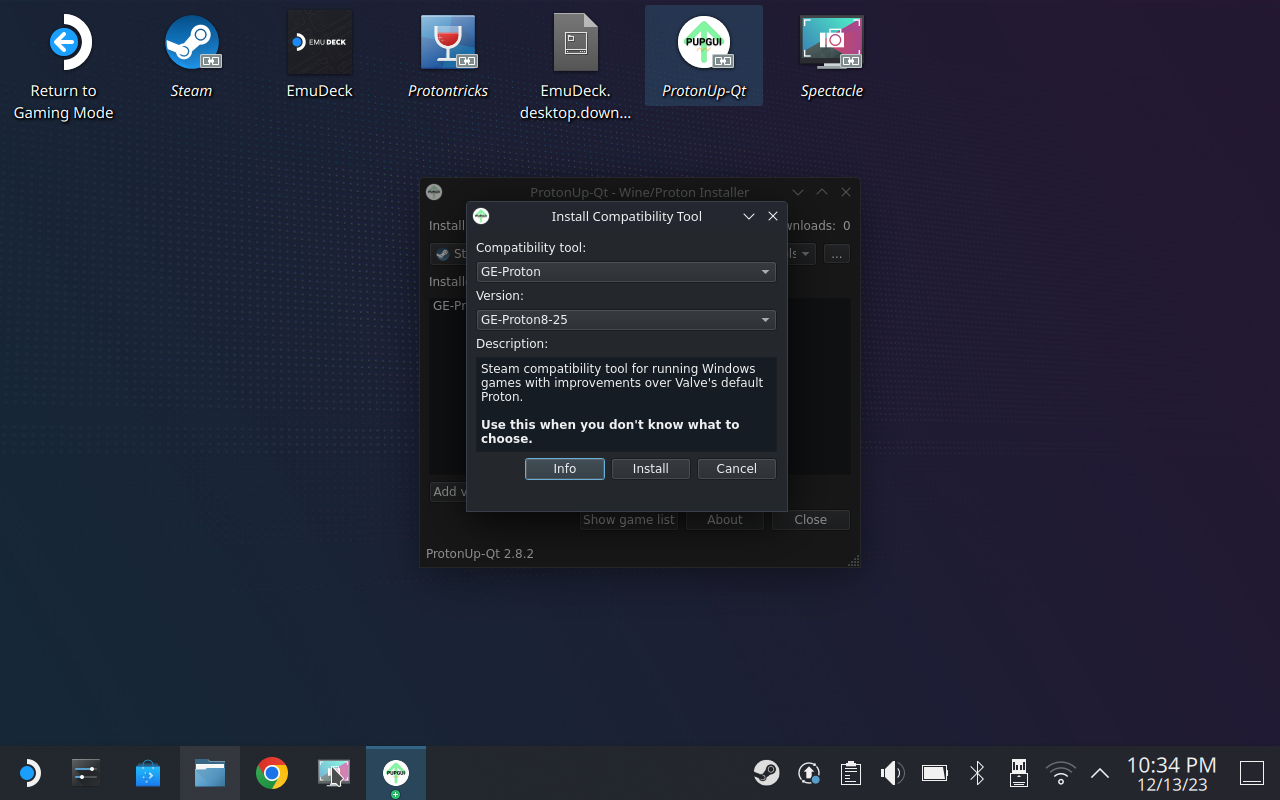The height and width of the screenshot is (800, 1280).
Task: Click the Steam compatibility tool description paragraph
Action: (622, 383)
